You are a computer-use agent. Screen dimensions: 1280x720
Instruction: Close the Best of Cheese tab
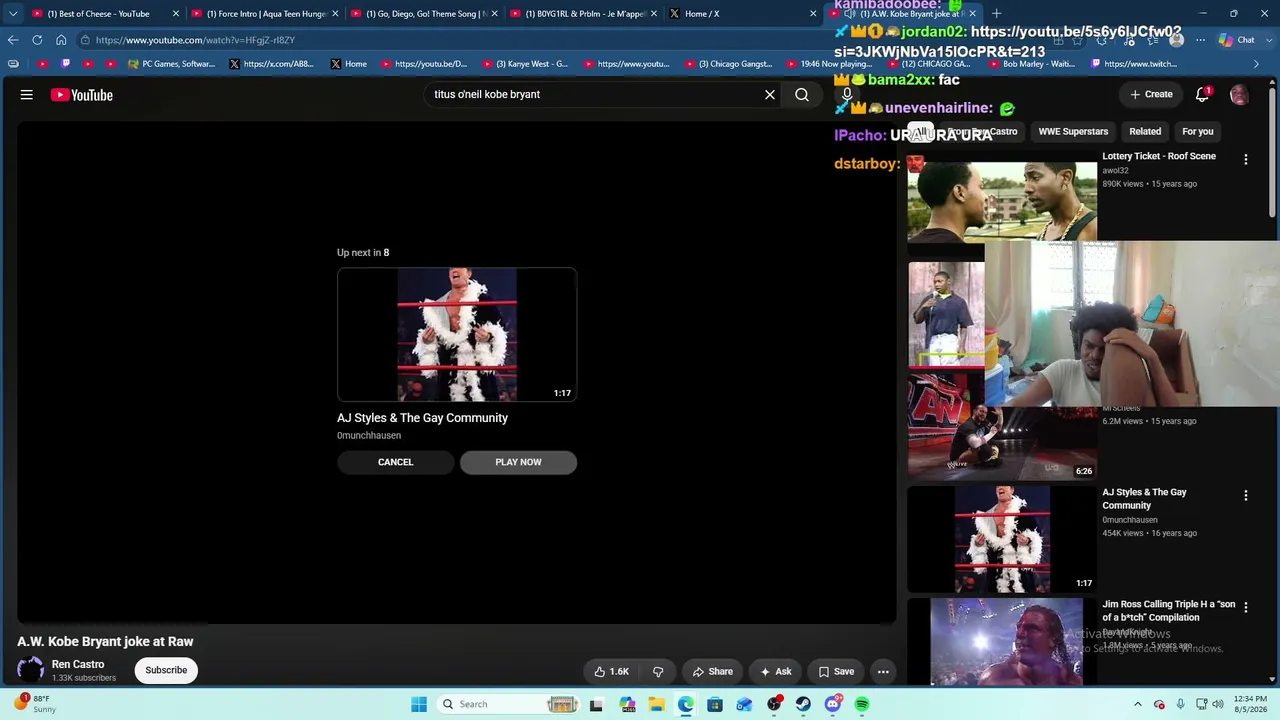(x=176, y=14)
